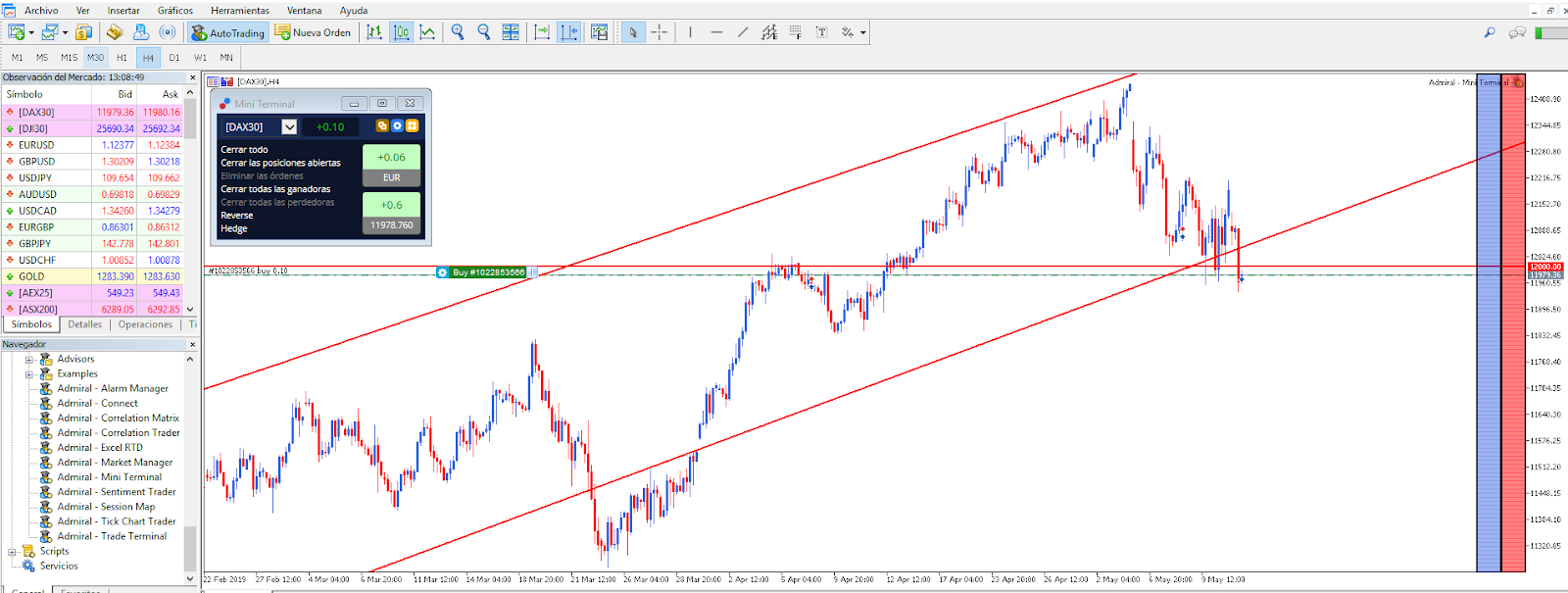This screenshot has height=593, width=1568.
Task: Open the Profiles dropdown arrow
Action: tap(65, 32)
